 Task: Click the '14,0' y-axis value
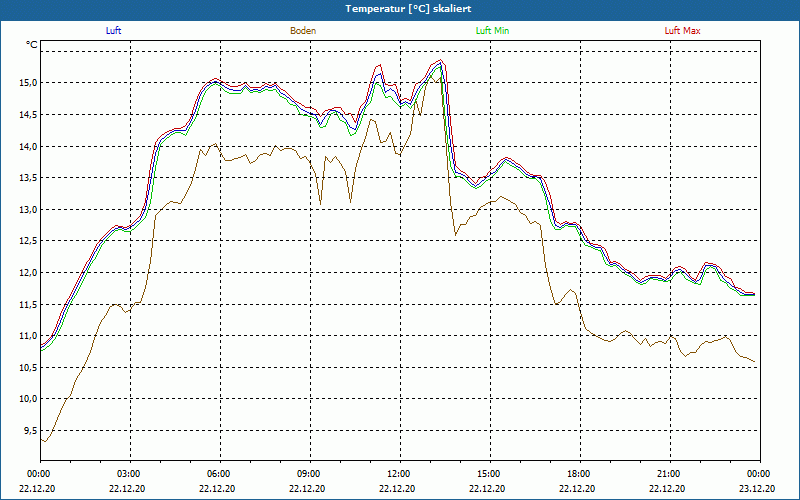pyautogui.click(x=29, y=146)
